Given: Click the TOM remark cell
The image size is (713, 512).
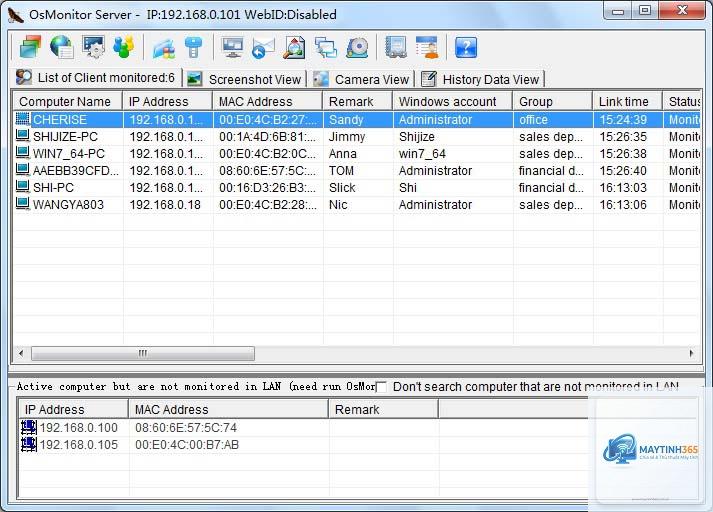Looking at the screenshot, I should coord(341,171).
